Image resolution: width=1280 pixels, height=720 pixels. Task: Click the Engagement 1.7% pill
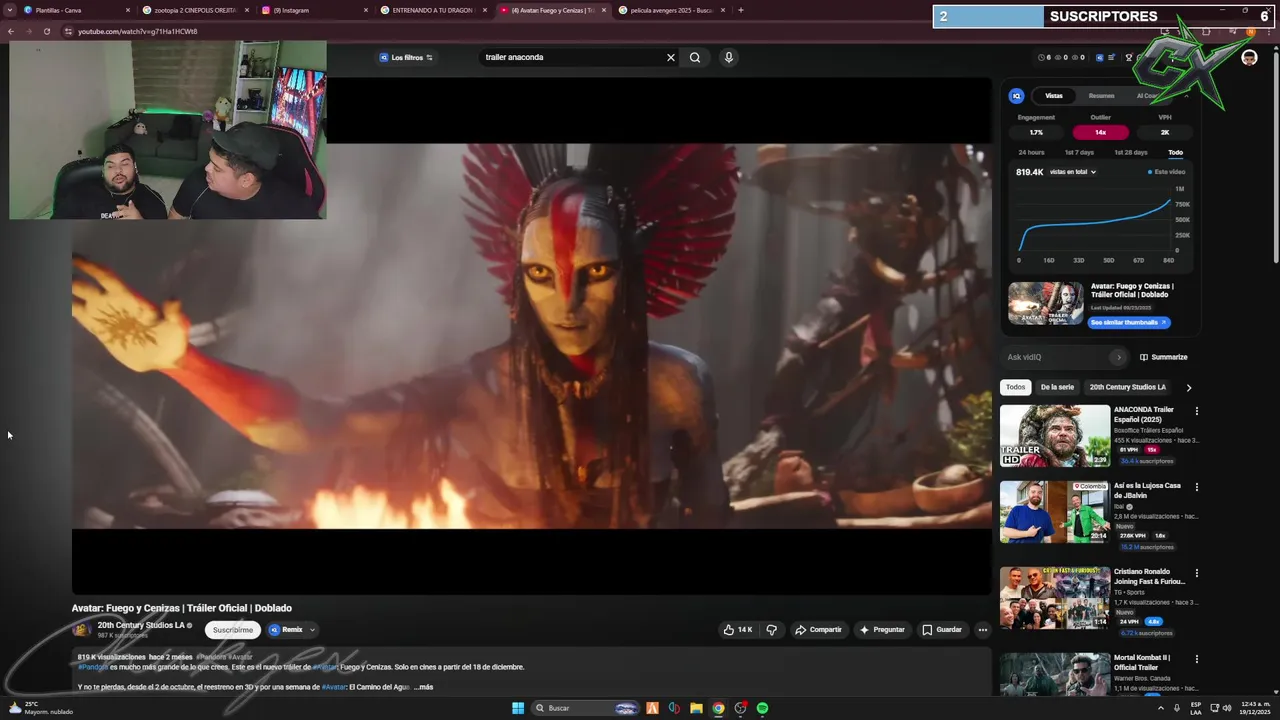click(1036, 132)
